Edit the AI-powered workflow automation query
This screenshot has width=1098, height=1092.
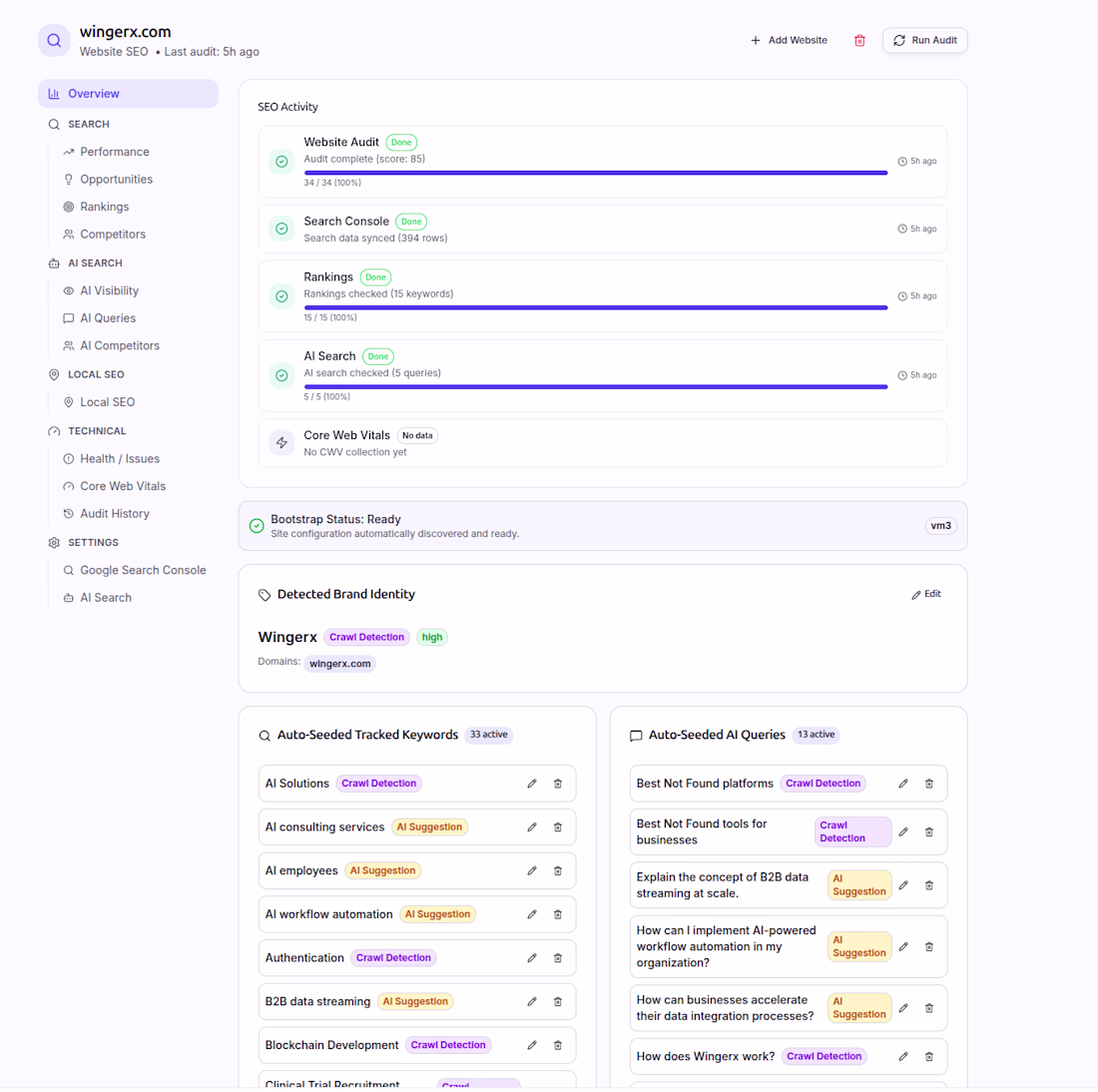[x=903, y=947]
